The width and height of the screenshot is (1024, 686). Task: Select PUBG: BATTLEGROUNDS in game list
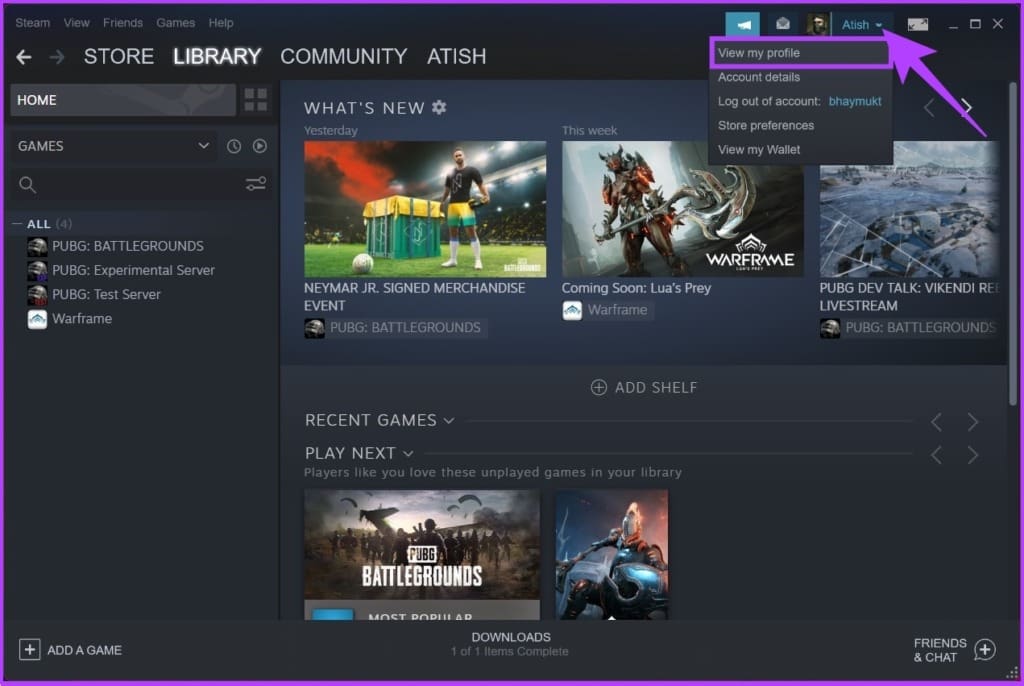pyautogui.click(x=128, y=246)
